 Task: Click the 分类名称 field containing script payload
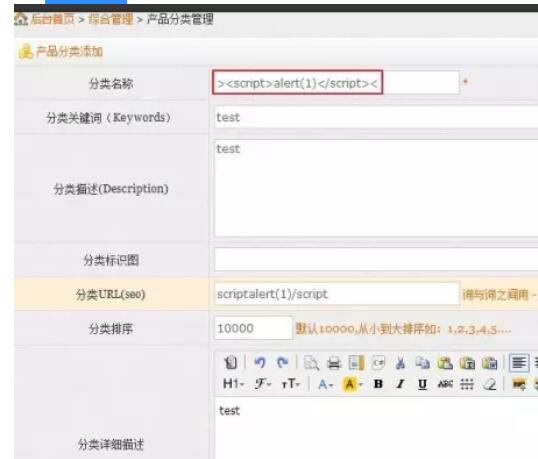tap(336, 83)
